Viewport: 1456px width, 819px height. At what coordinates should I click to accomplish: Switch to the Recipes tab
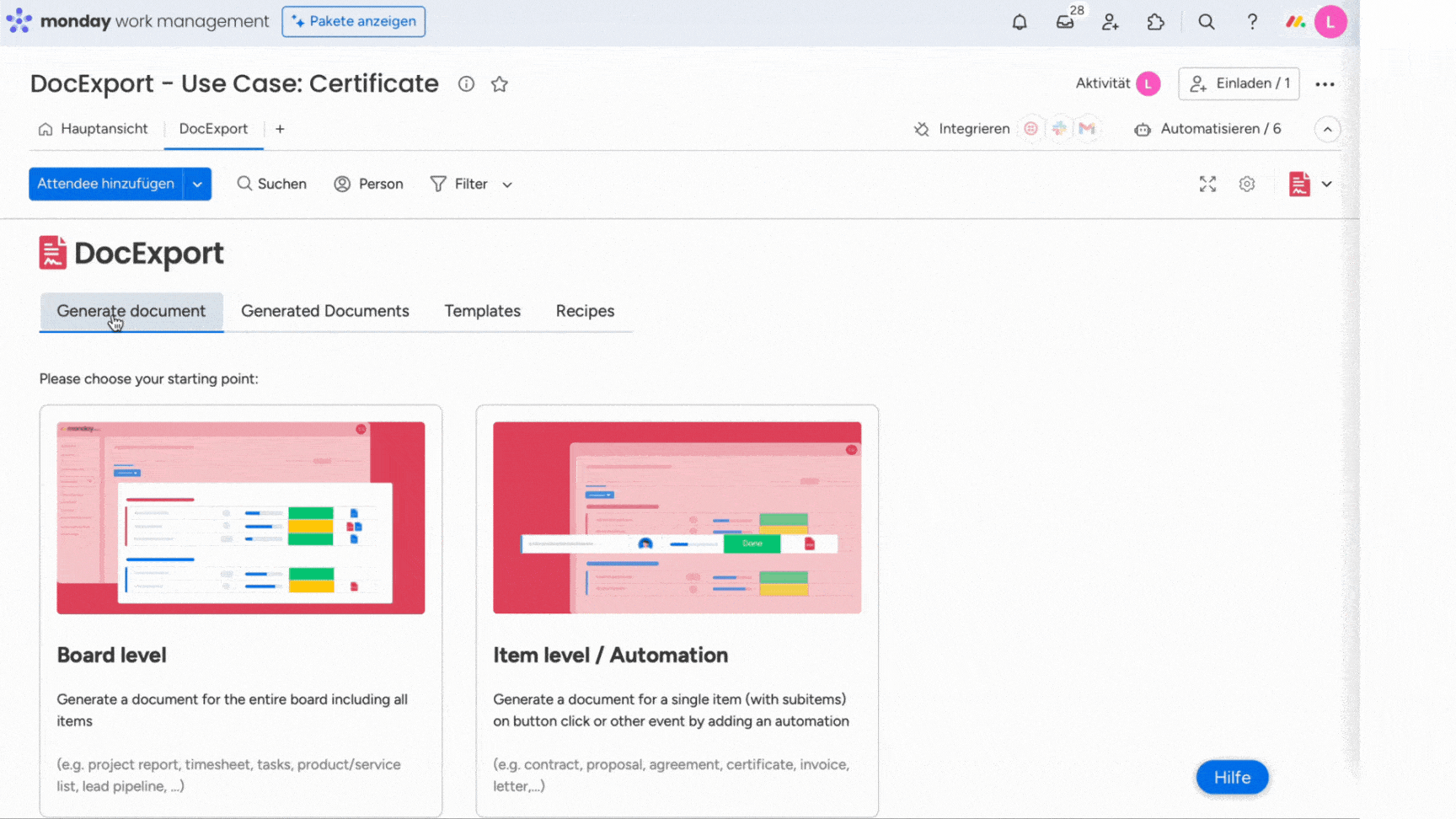pos(585,311)
